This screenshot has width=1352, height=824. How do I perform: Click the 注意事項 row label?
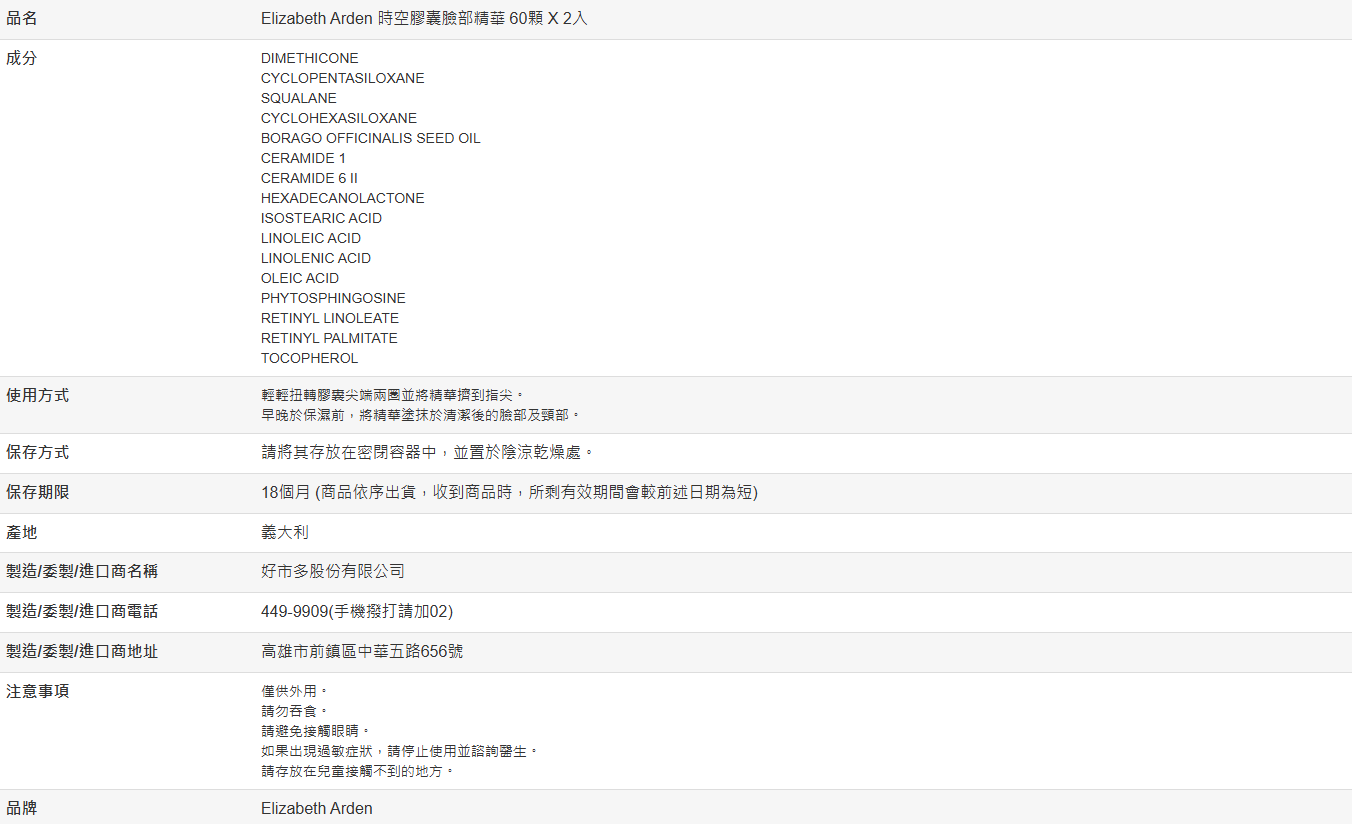pyautogui.click(x=38, y=691)
